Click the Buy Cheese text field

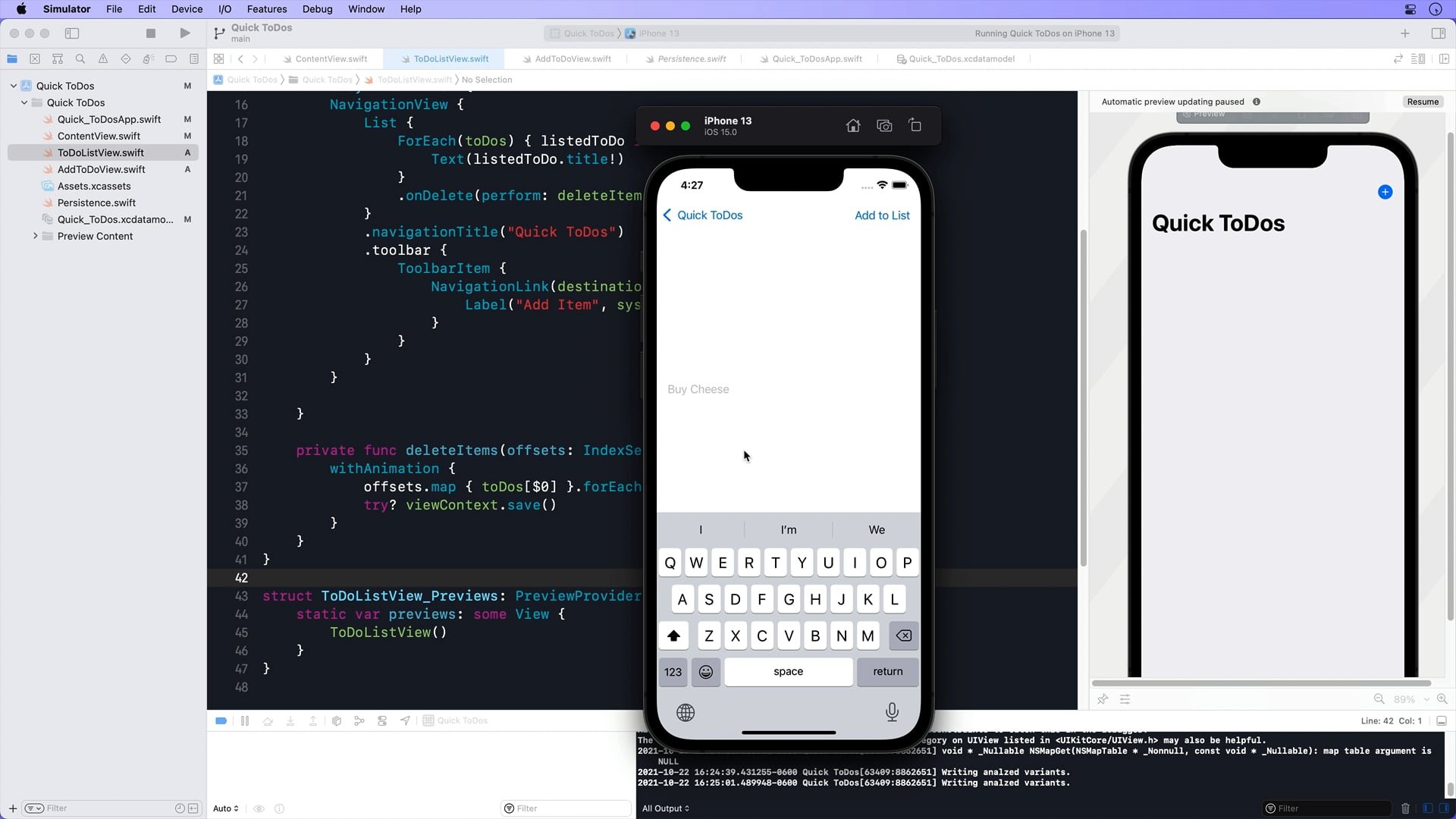789,390
